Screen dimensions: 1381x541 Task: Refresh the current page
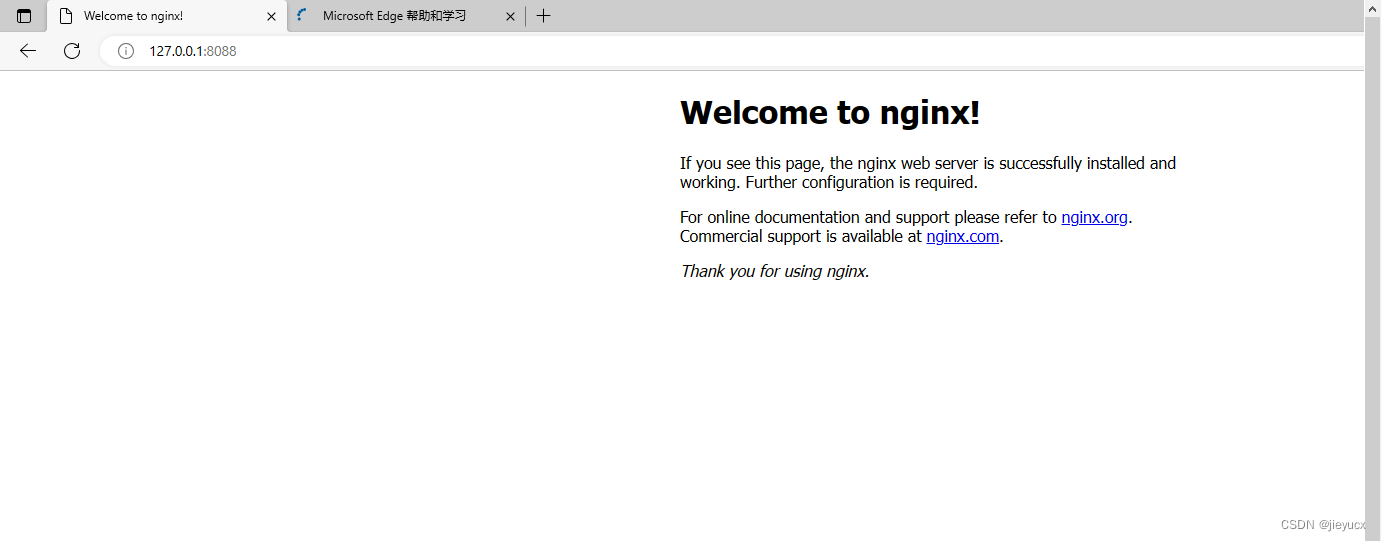72,51
